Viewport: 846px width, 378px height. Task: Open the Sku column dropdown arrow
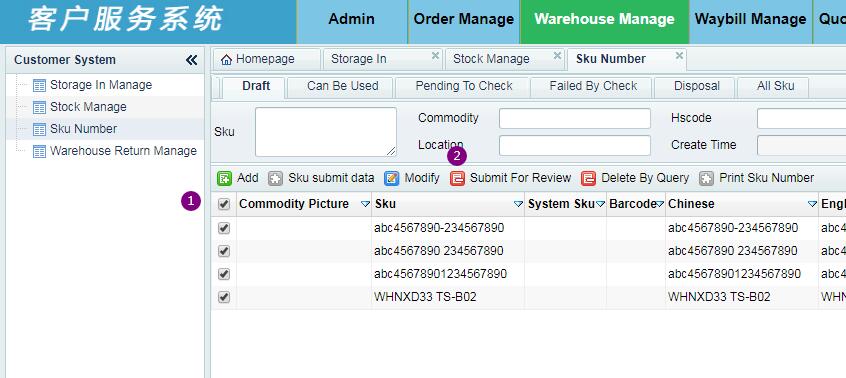tap(518, 204)
